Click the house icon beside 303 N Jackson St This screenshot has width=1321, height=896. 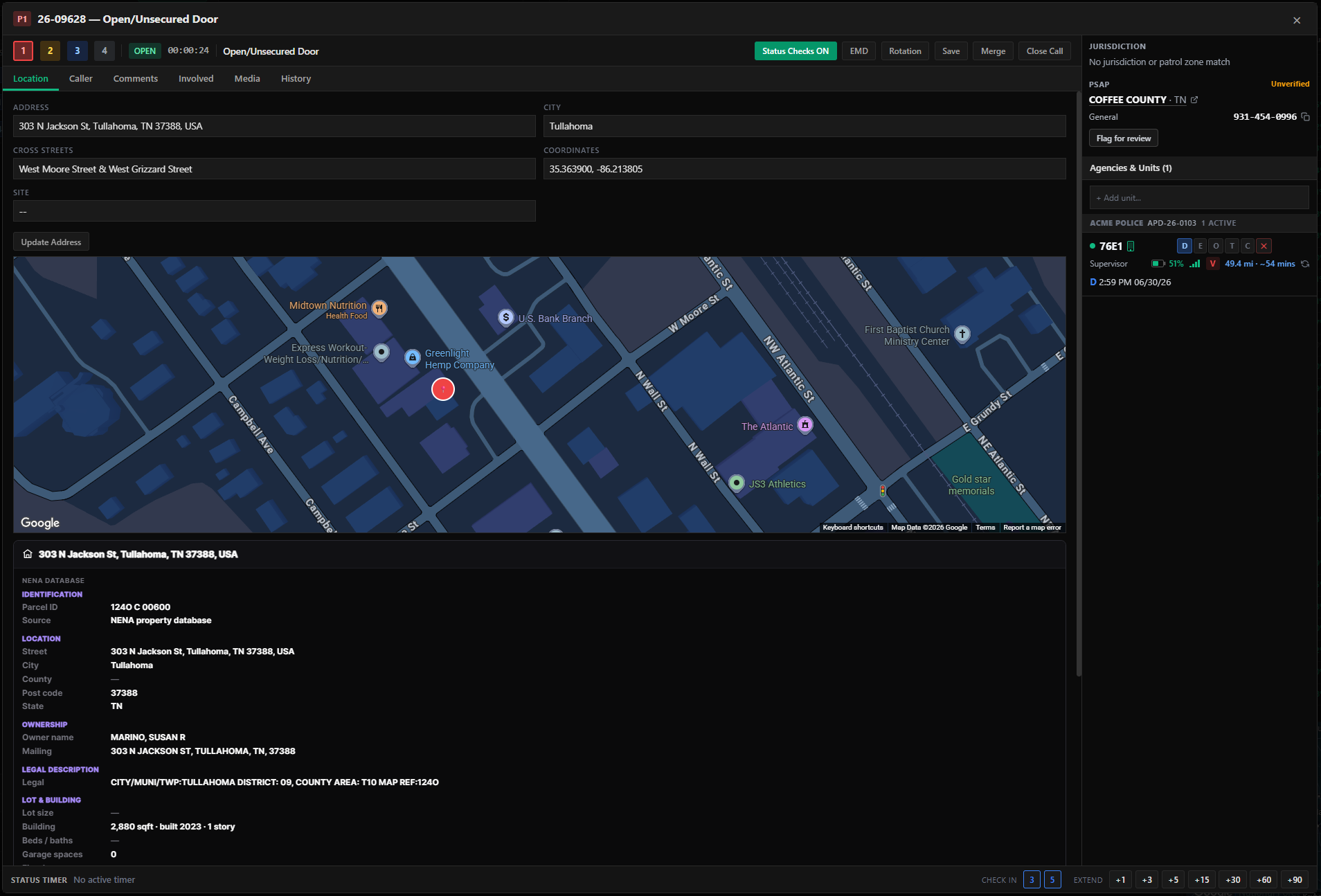click(28, 554)
